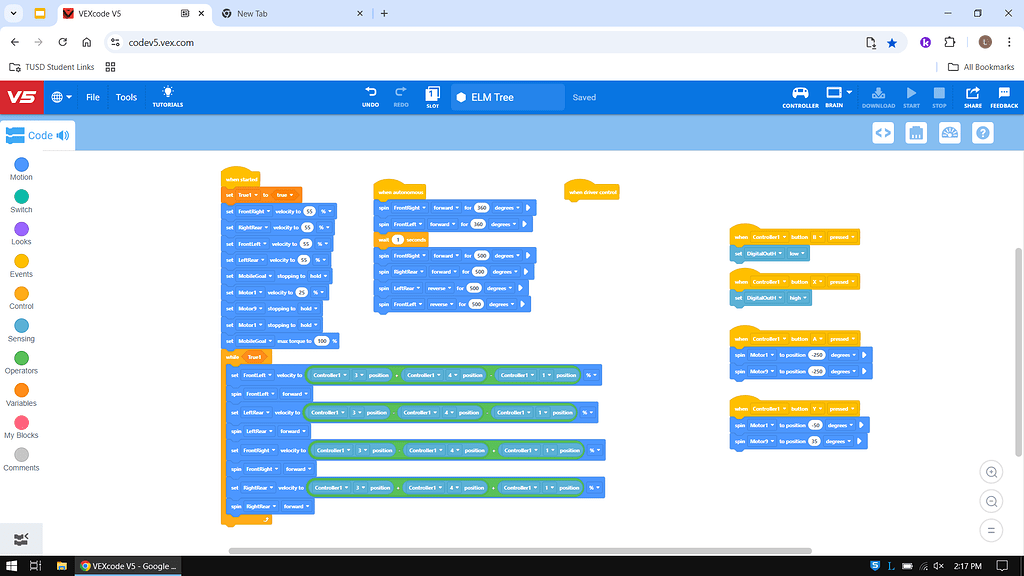Viewport: 1024px width, 576px height.
Task: Open a new browser tab with plus
Action: click(x=384, y=13)
